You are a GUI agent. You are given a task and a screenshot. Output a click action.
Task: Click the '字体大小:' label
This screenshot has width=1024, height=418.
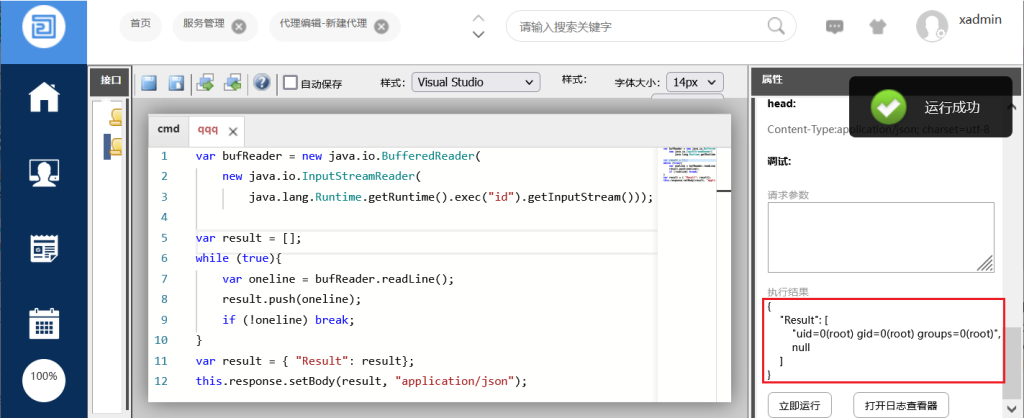point(637,83)
